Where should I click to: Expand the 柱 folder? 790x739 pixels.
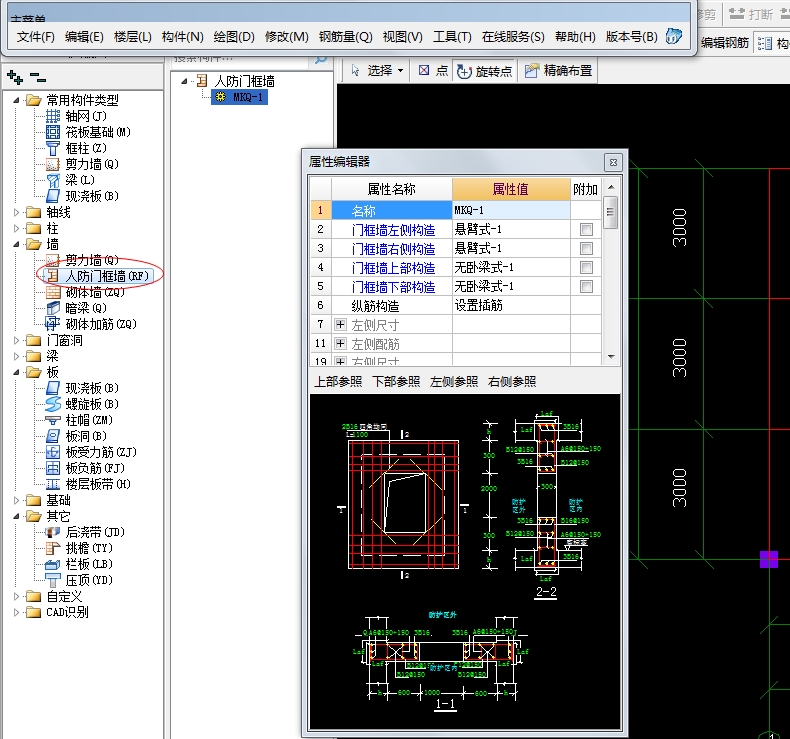click(x=16, y=228)
